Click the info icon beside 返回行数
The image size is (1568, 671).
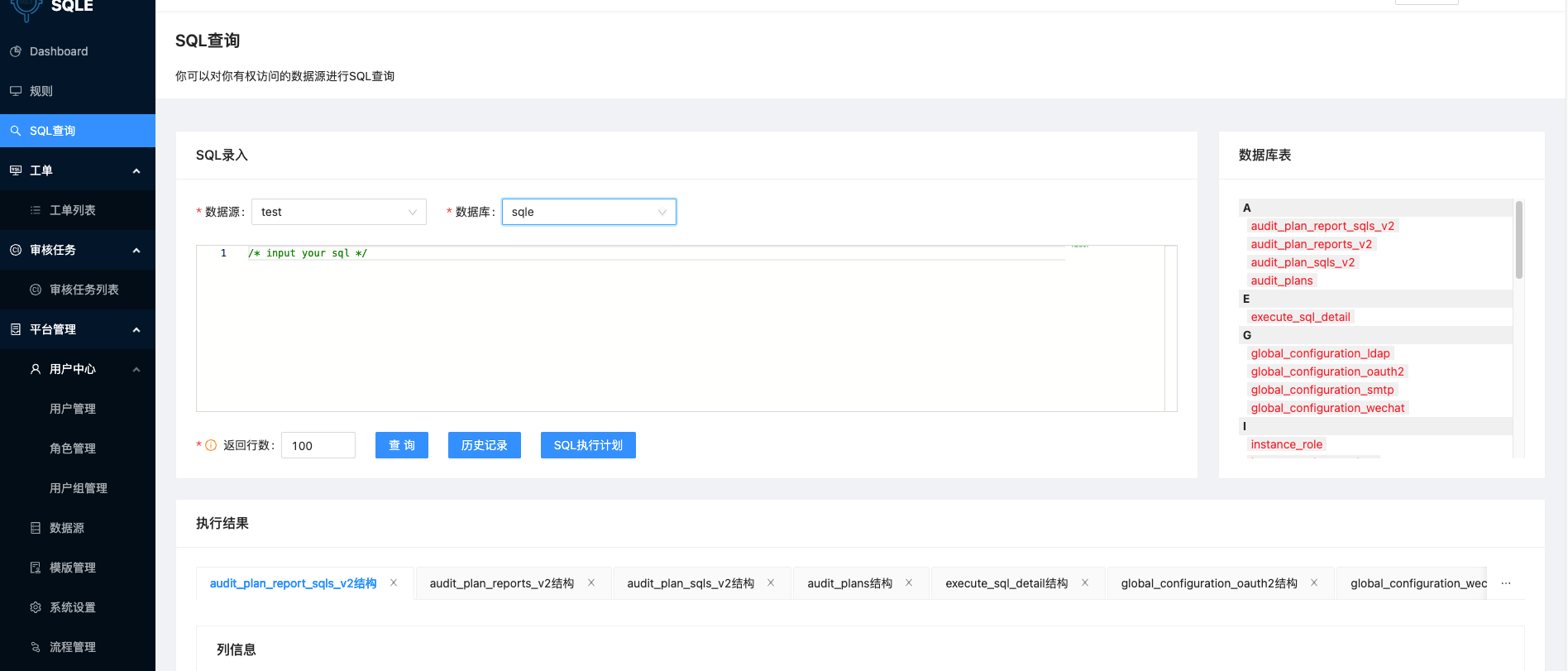click(211, 445)
